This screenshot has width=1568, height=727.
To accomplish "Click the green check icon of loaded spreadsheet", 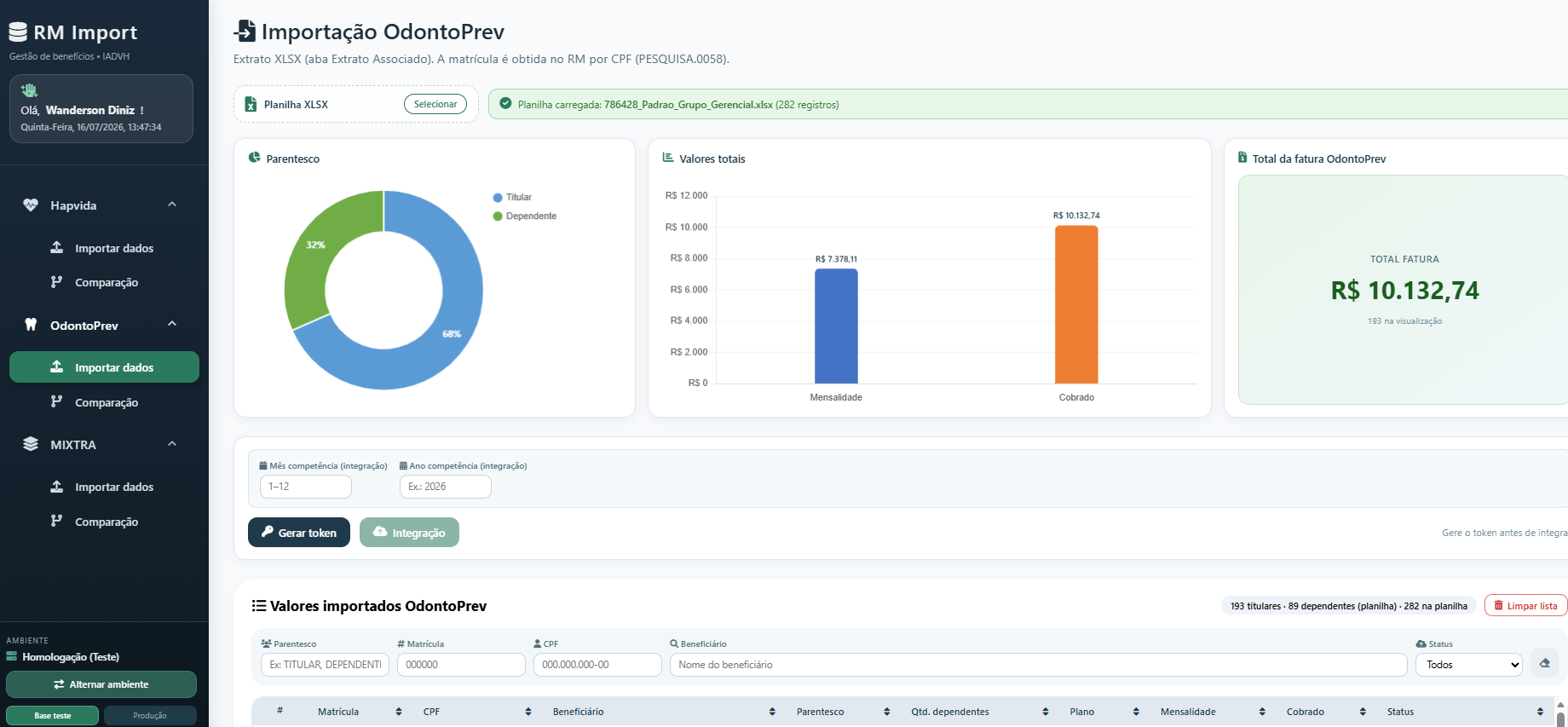I will [x=505, y=103].
